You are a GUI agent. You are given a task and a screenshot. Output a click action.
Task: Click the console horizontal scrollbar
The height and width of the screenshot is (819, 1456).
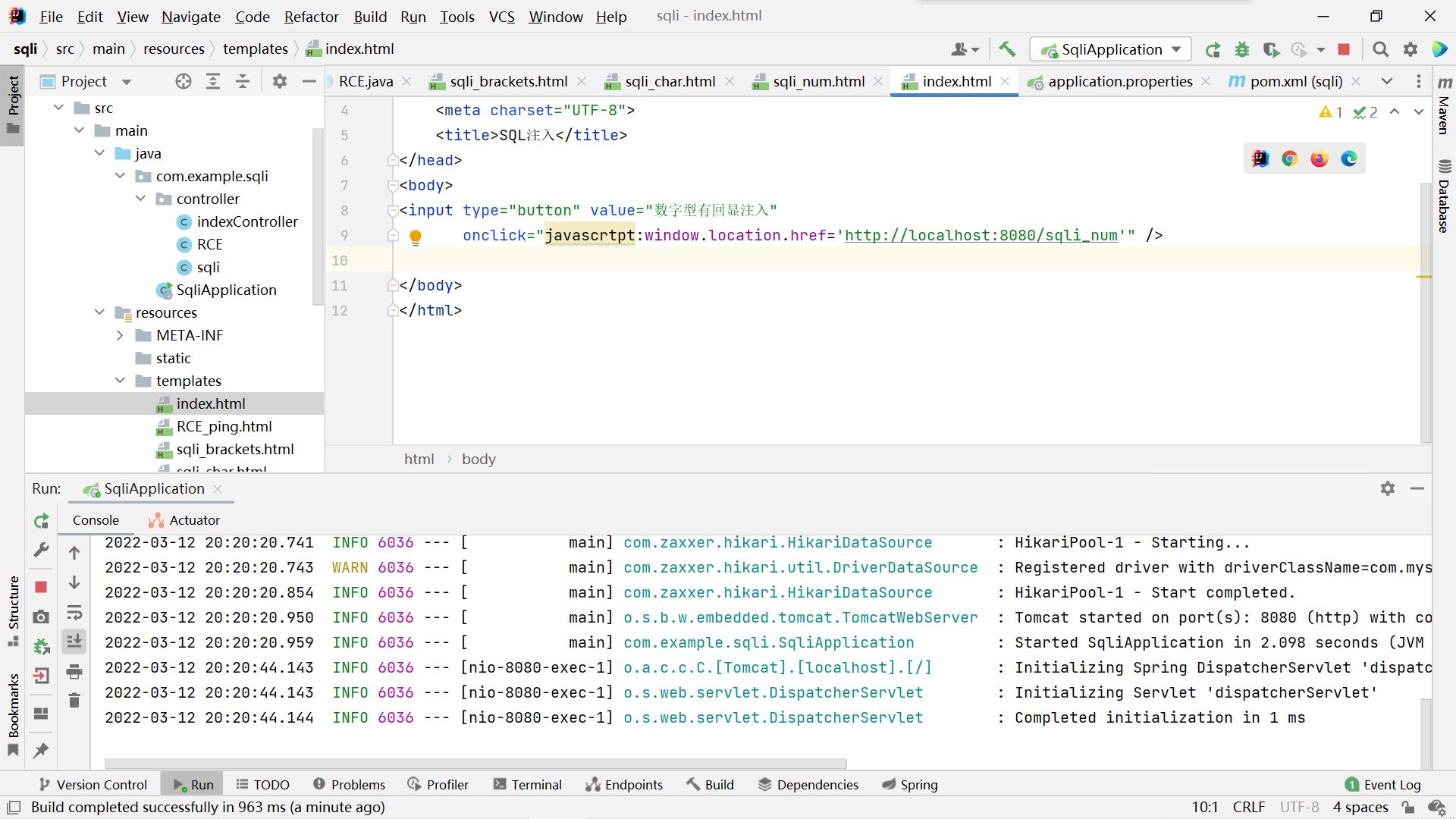tap(475, 763)
